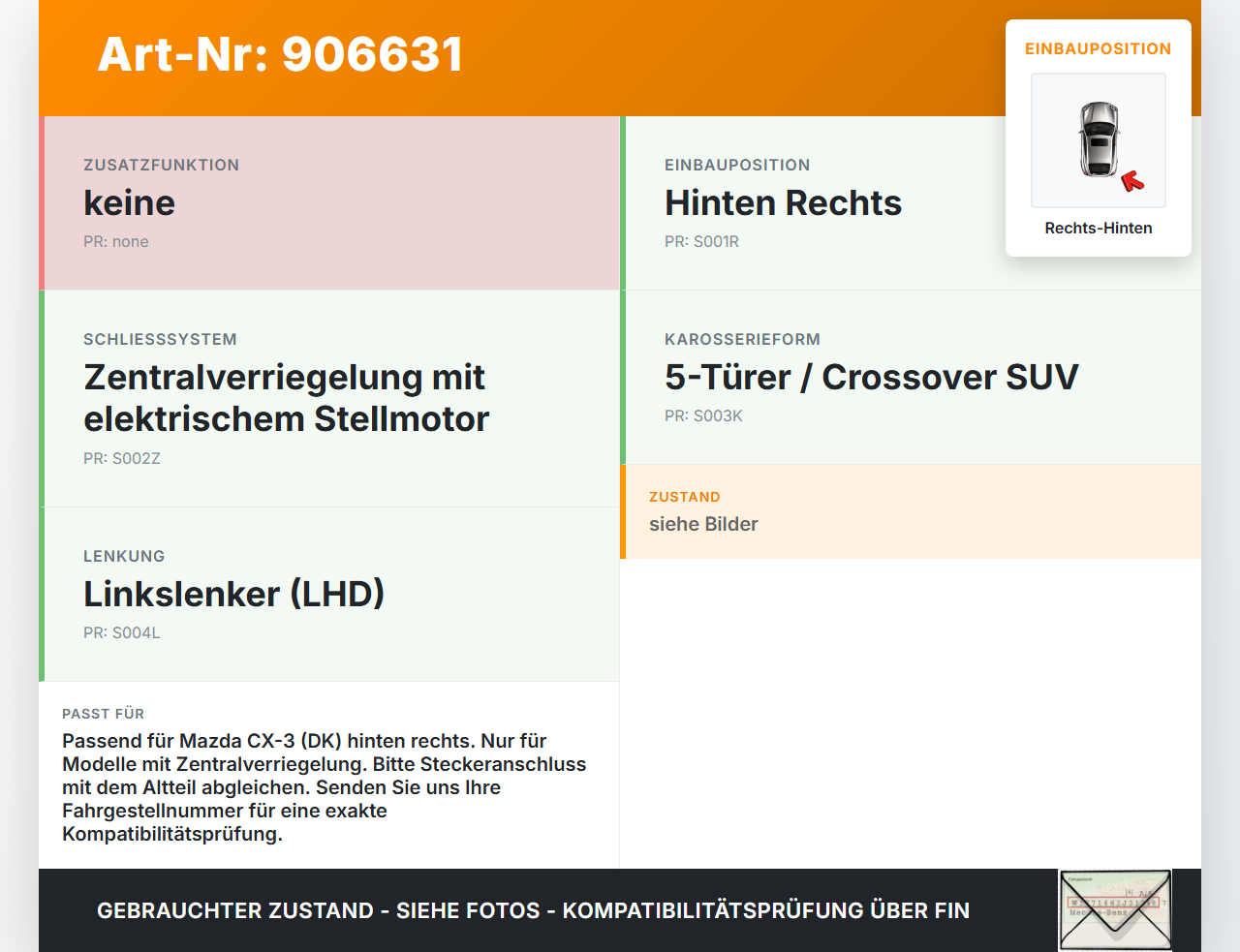Click the KAROSSERIEFORM label
The height and width of the screenshot is (952, 1240).
pos(742,339)
